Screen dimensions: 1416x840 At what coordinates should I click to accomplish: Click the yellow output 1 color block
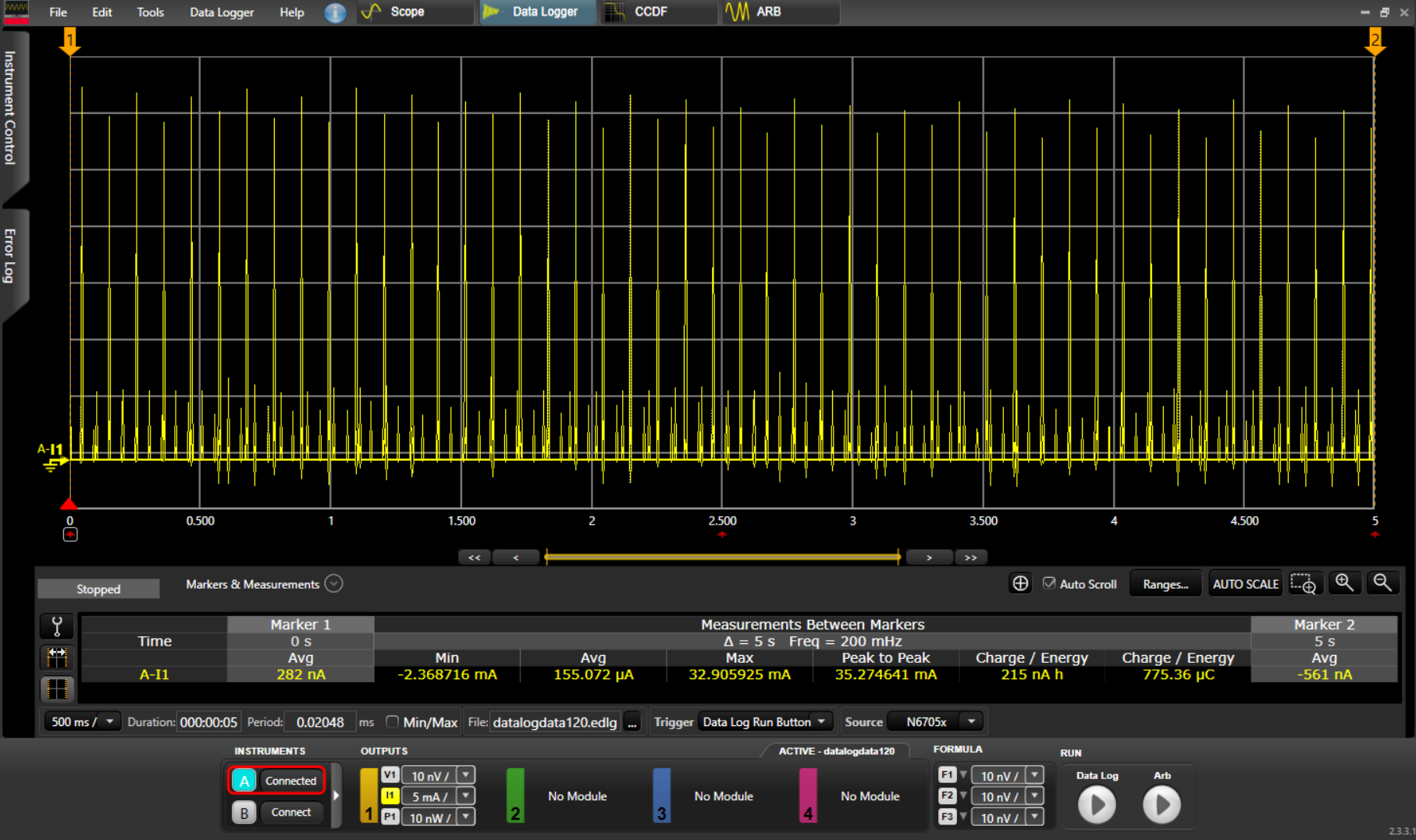tap(368, 796)
